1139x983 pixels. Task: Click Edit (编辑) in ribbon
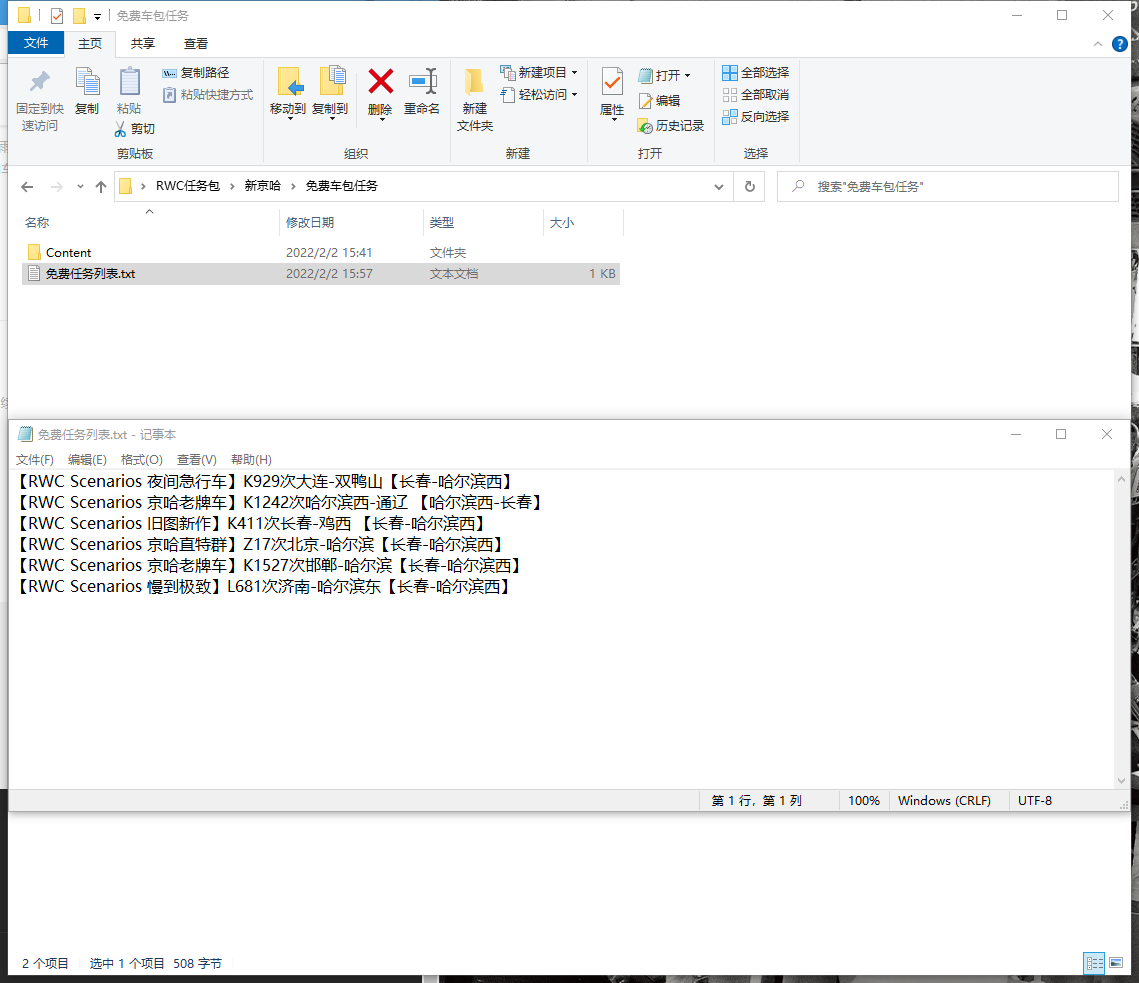660,100
